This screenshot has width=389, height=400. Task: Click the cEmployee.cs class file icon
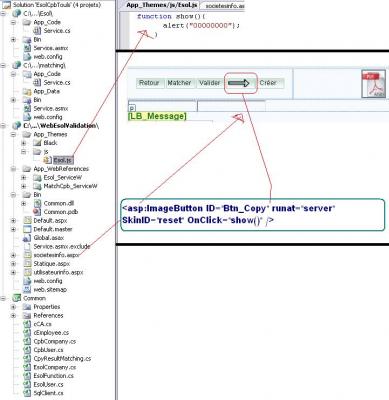click(27, 333)
